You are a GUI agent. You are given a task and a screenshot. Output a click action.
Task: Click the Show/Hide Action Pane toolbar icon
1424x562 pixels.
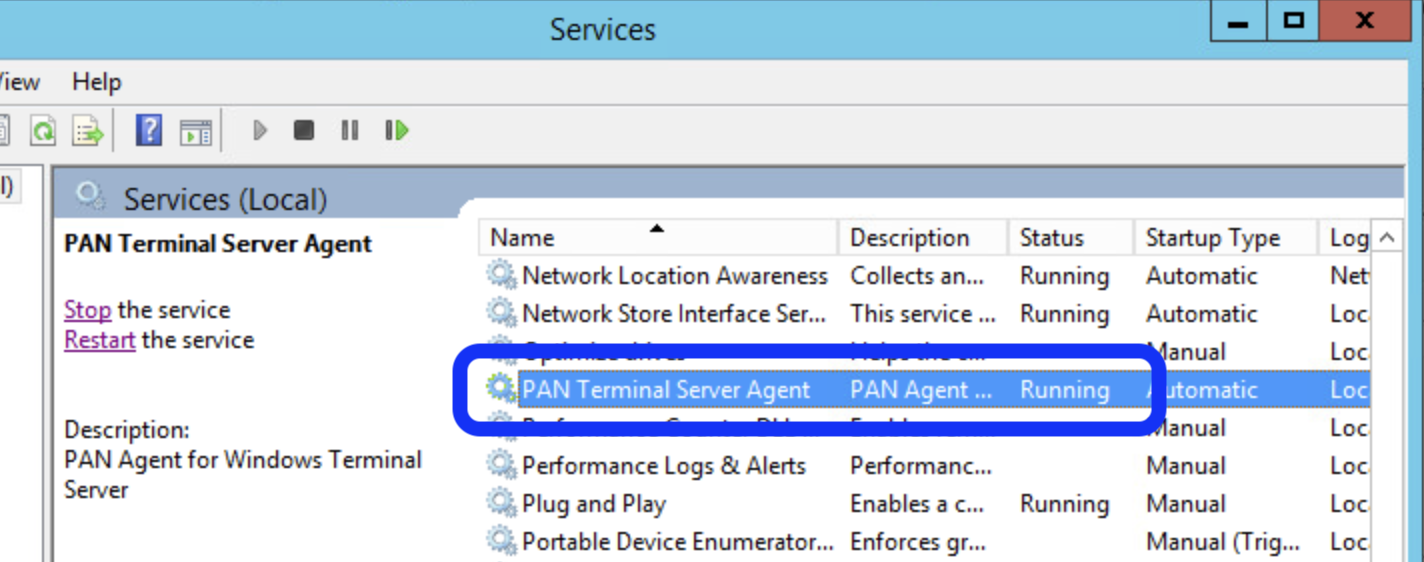(196, 131)
